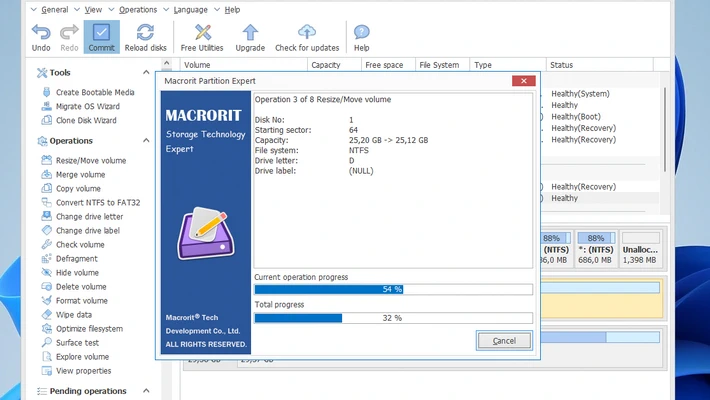Click the Commit checkmark icon
The height and width of the screenshot is (400, 710).
tap(101, 33)
